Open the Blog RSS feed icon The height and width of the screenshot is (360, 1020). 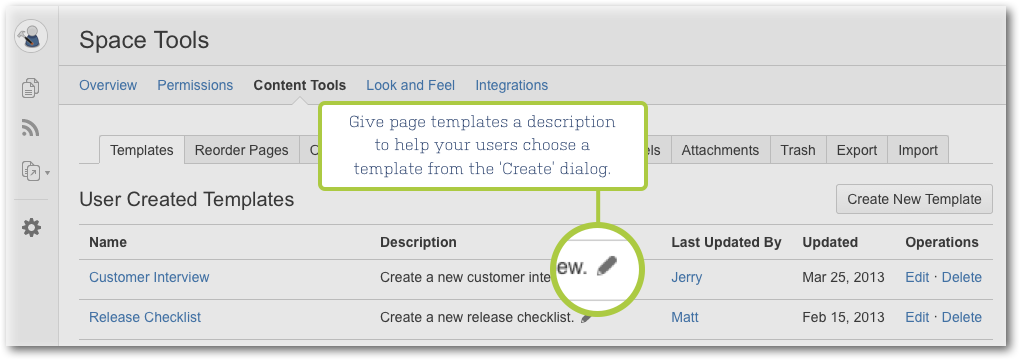click(31, 128)
